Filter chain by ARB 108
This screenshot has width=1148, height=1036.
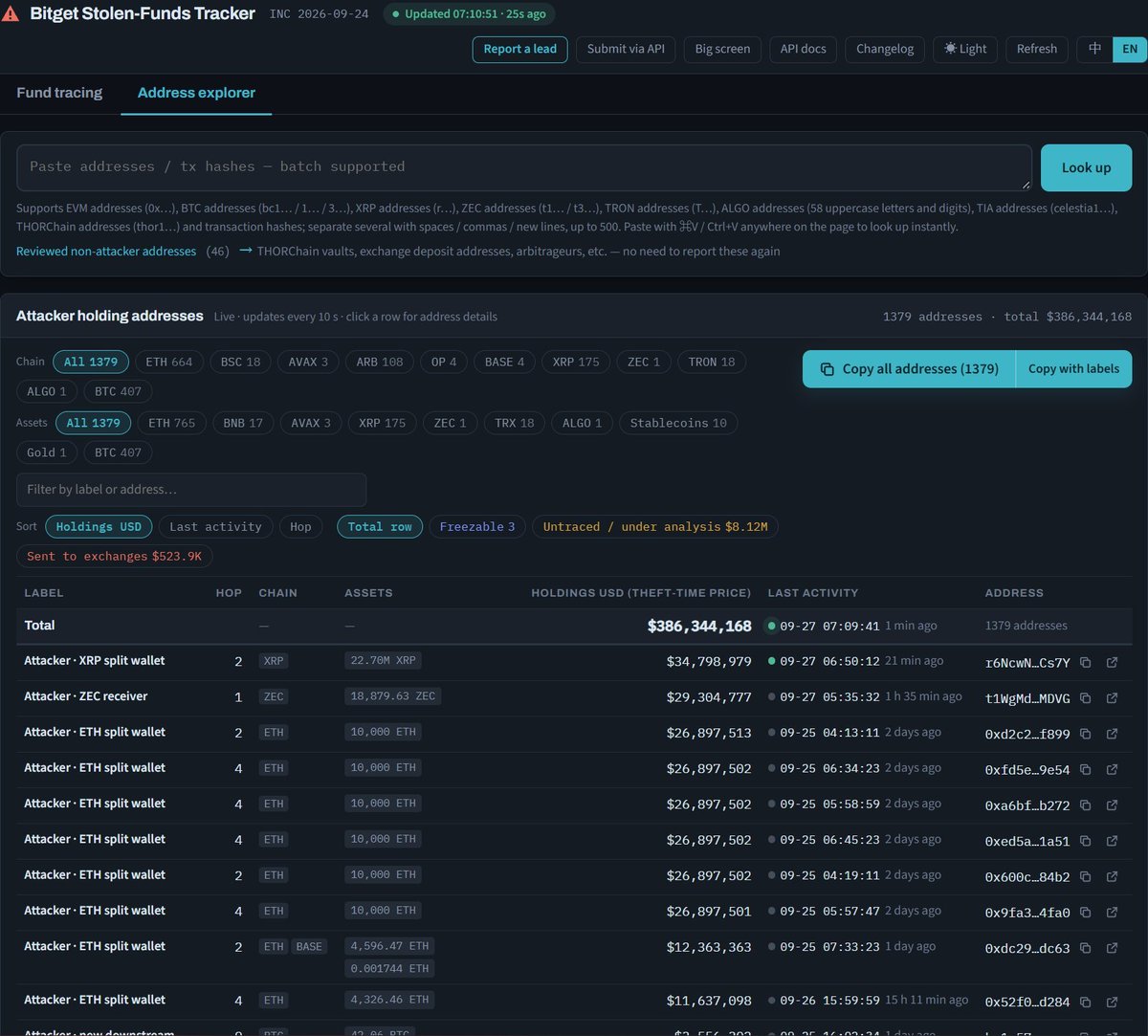tap(380, 362)
